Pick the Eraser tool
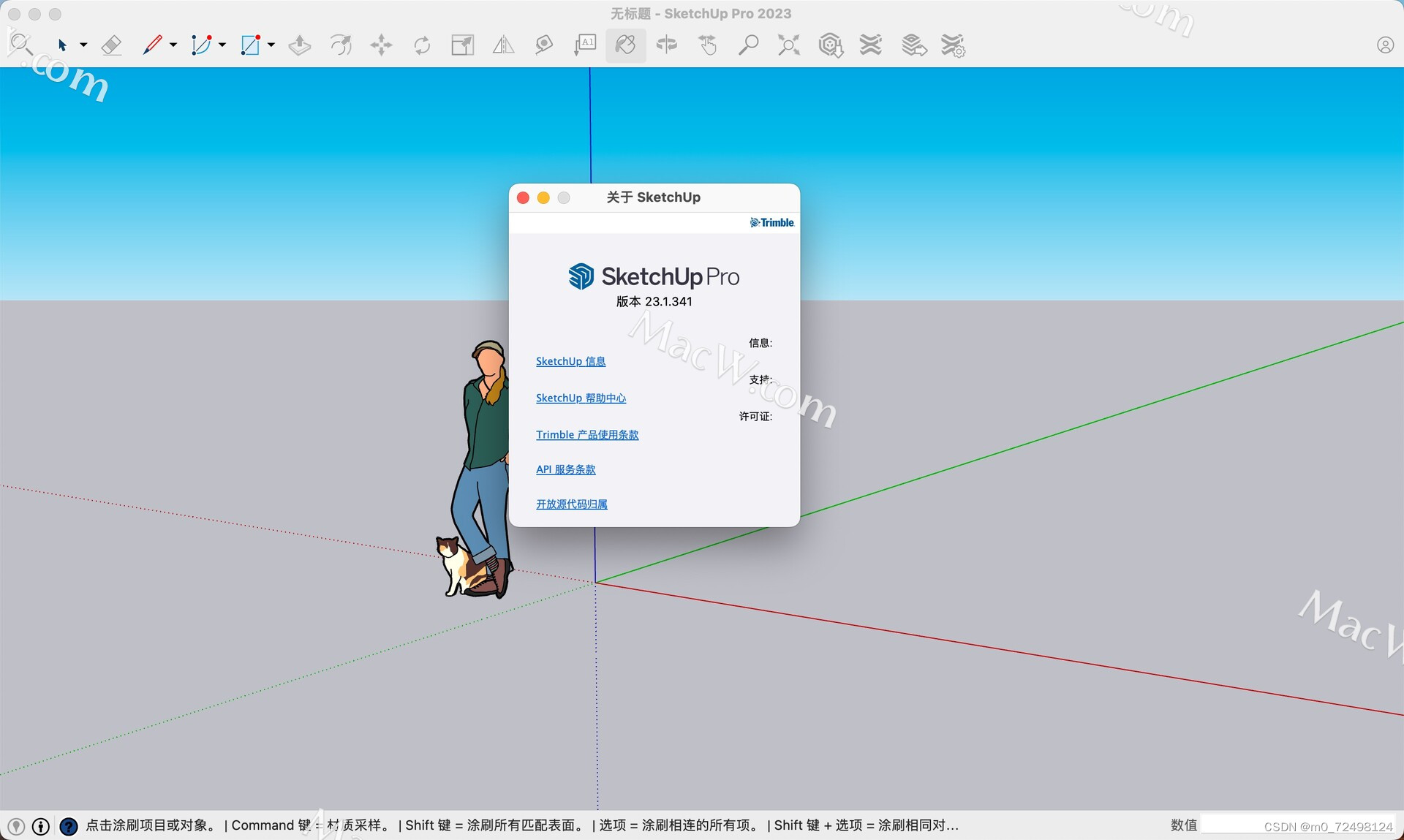 (x=111, y=45)
